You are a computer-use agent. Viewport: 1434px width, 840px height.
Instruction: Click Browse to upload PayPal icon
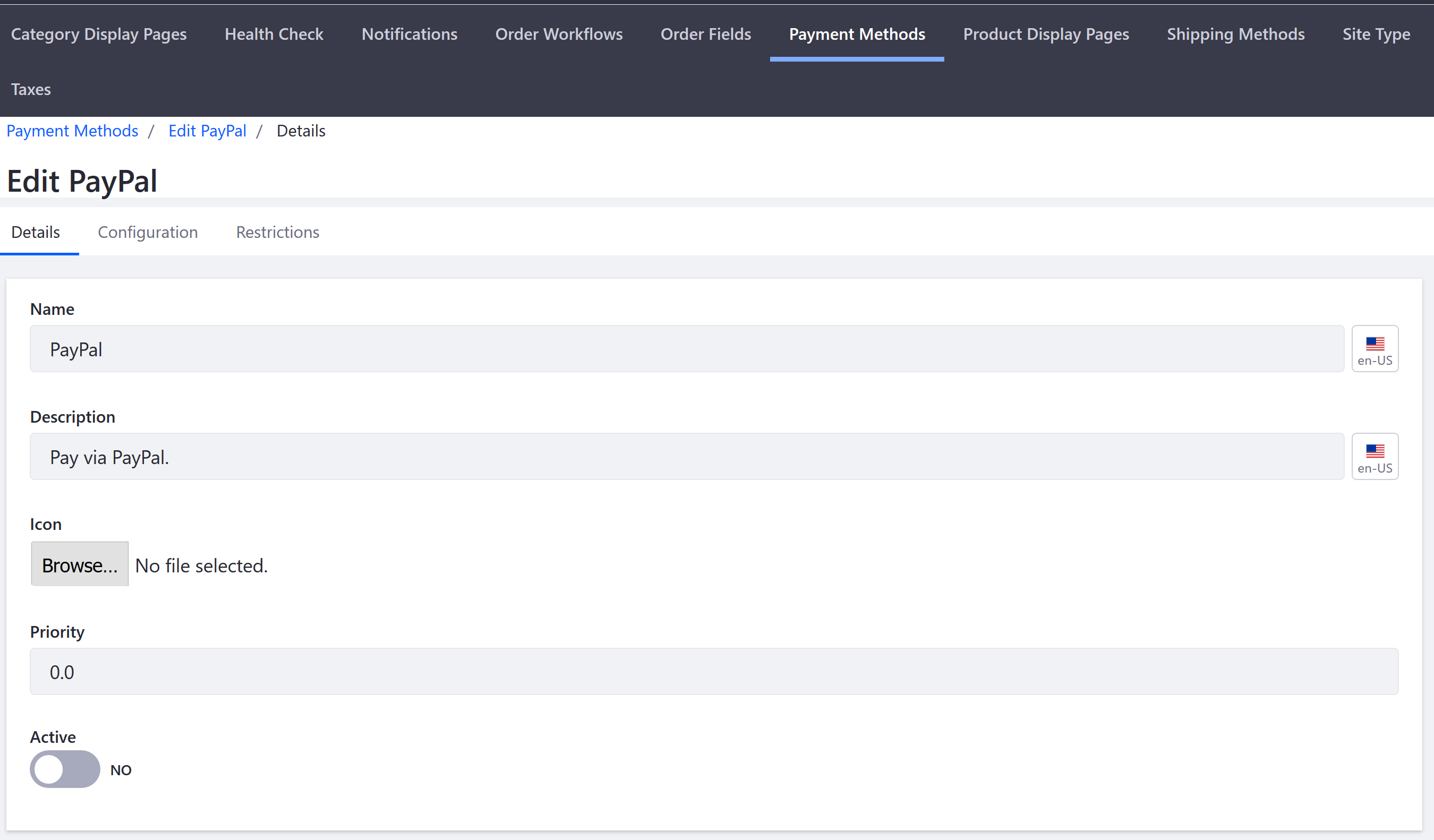[x=79, y=564]
